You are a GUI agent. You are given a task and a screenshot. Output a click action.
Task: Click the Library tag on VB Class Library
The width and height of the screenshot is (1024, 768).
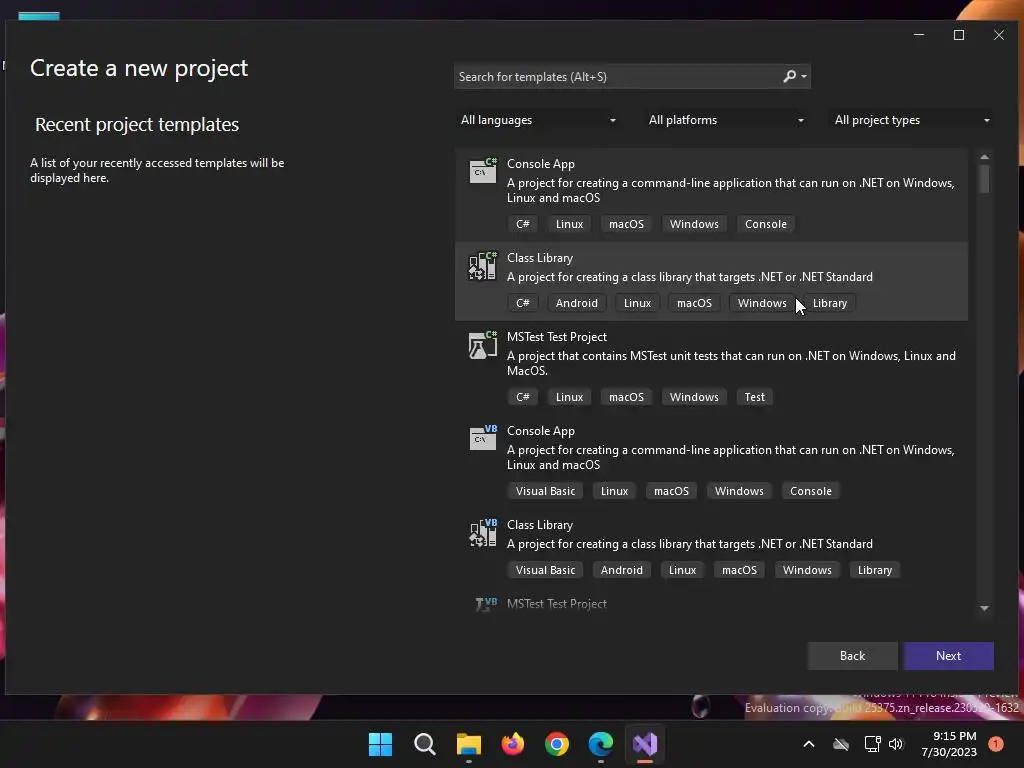pyautogui.click(x=875, y=570)
